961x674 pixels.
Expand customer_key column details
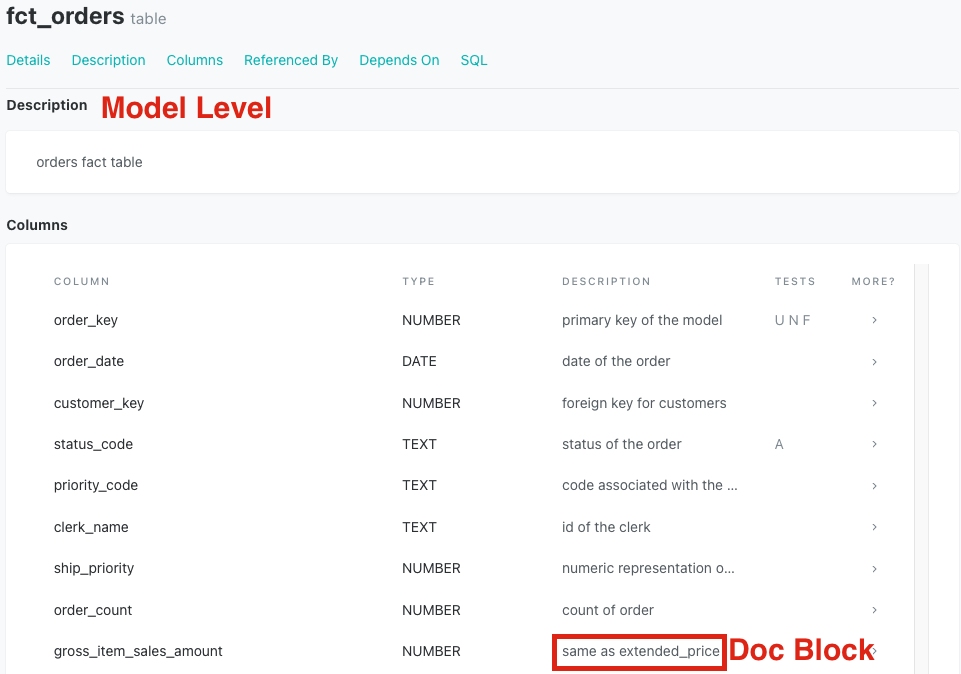pos(874,403)
